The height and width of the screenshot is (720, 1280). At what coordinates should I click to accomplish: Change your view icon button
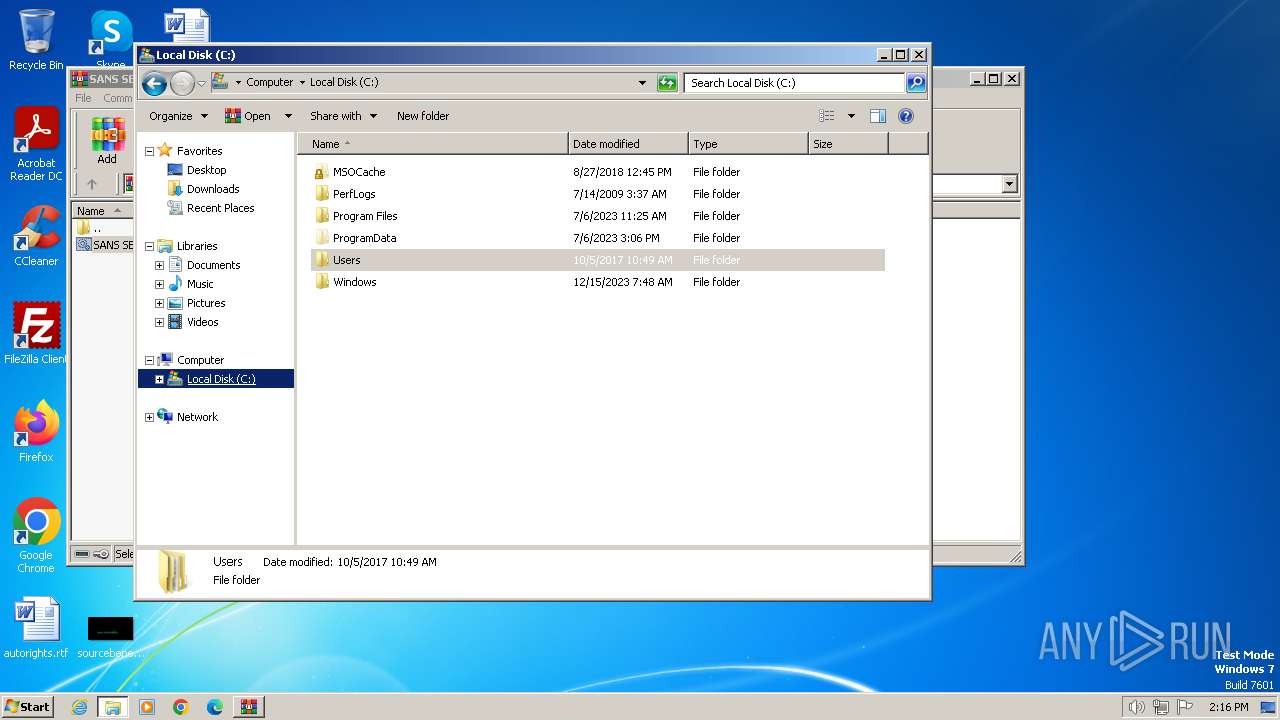826,116
